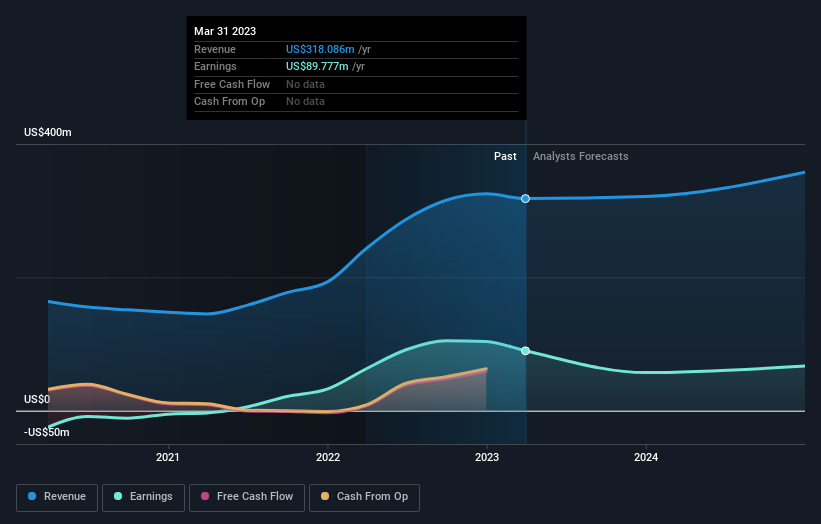Click the Analysts Forecasts label
The image size is (821, 524).
pos(581,157)
